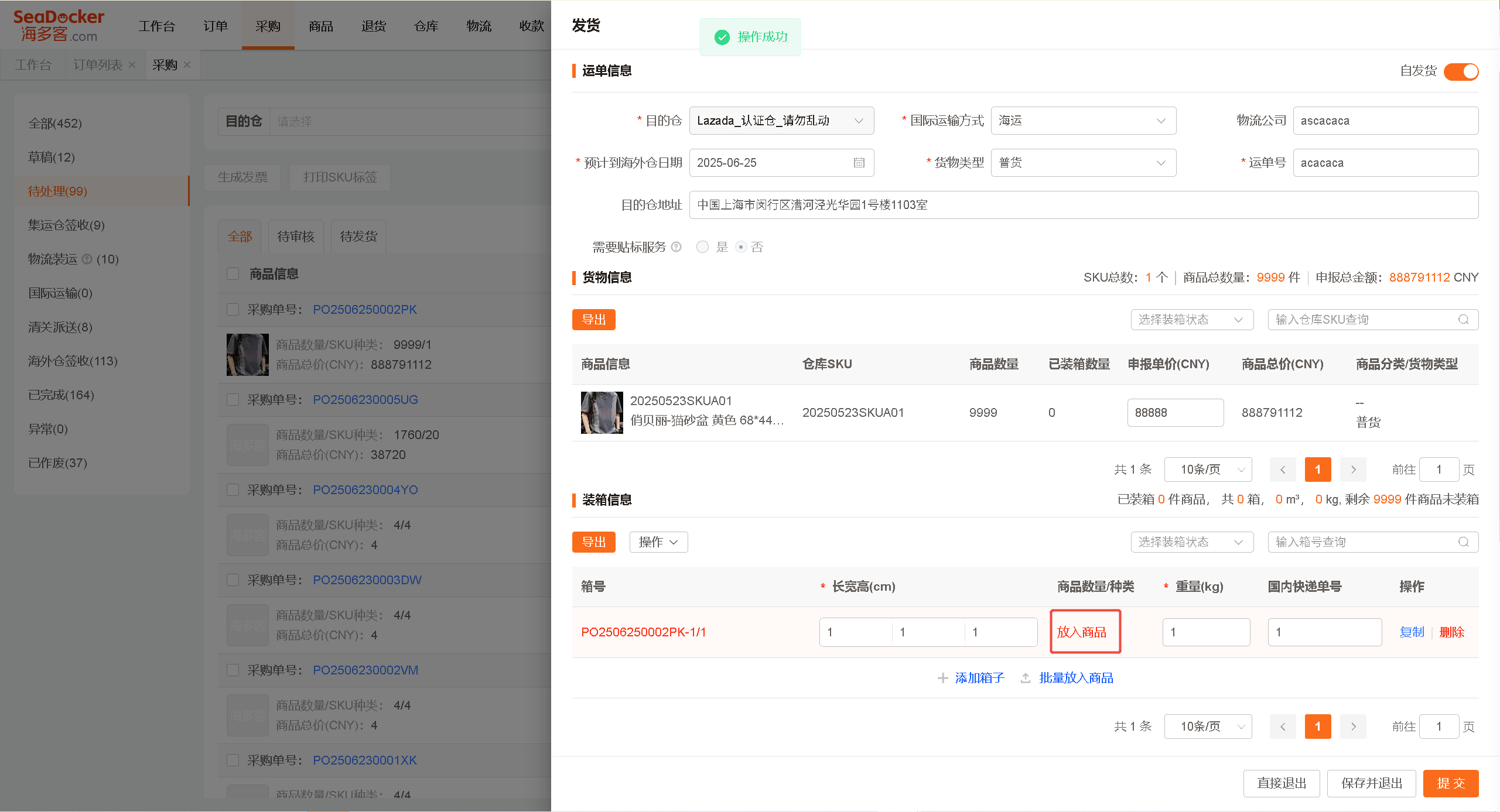Image resolution: width=1500 pixels, height=812 pixels.
Task: Click the 保存并退出 button
Action: [x=1371, y=783]
